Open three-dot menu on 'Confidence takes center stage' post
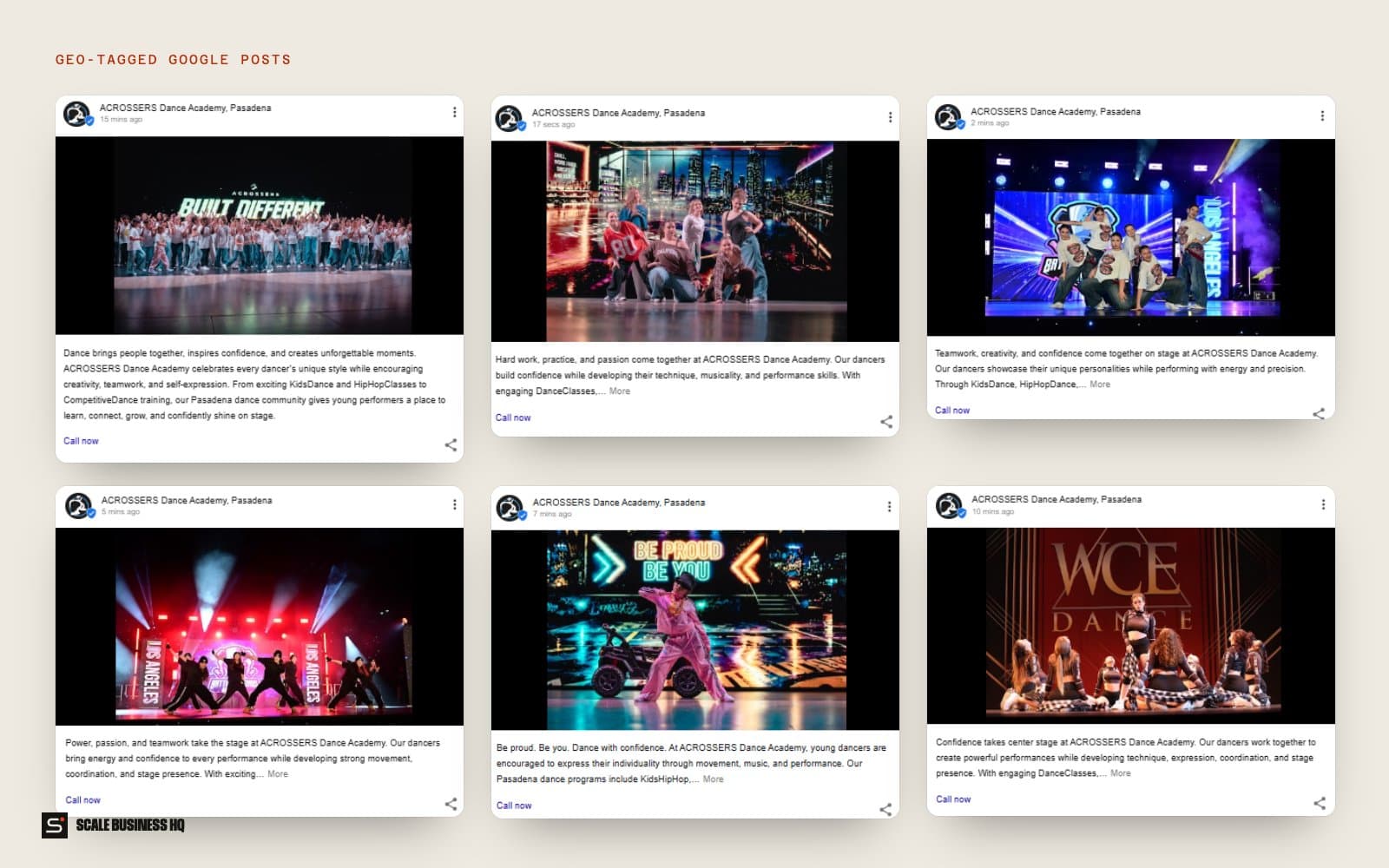 click(1323, 504)
